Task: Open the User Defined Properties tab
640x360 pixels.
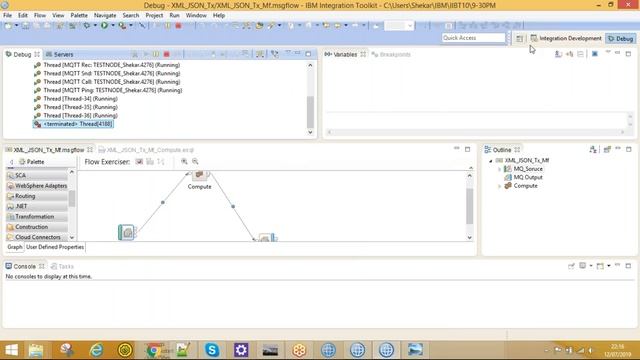Action: (55, 247)
